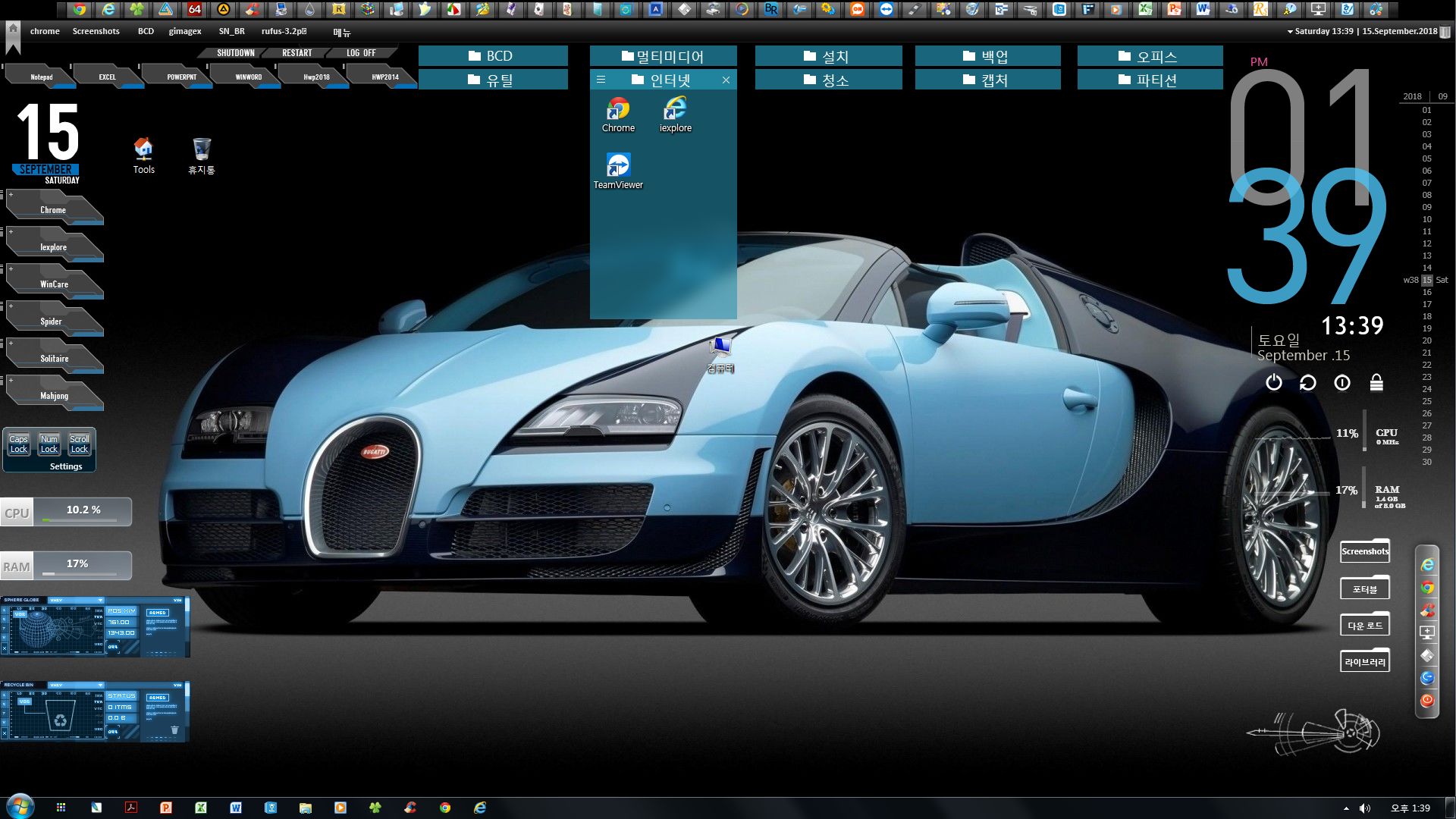
Task: Open Chrome in right vertical dock
Action: tap(1427, 588)
